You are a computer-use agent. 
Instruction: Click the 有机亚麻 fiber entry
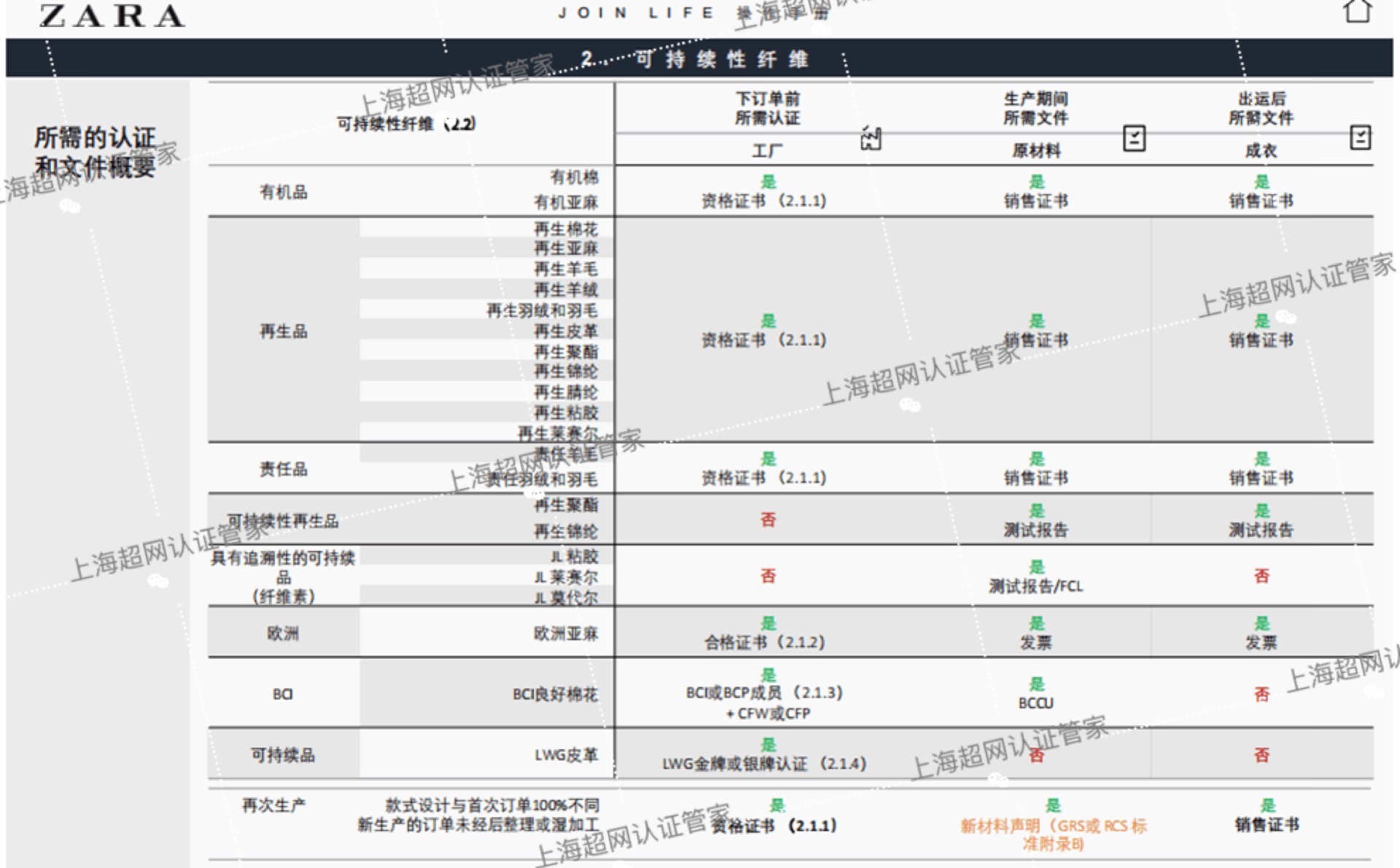point(566,202)
